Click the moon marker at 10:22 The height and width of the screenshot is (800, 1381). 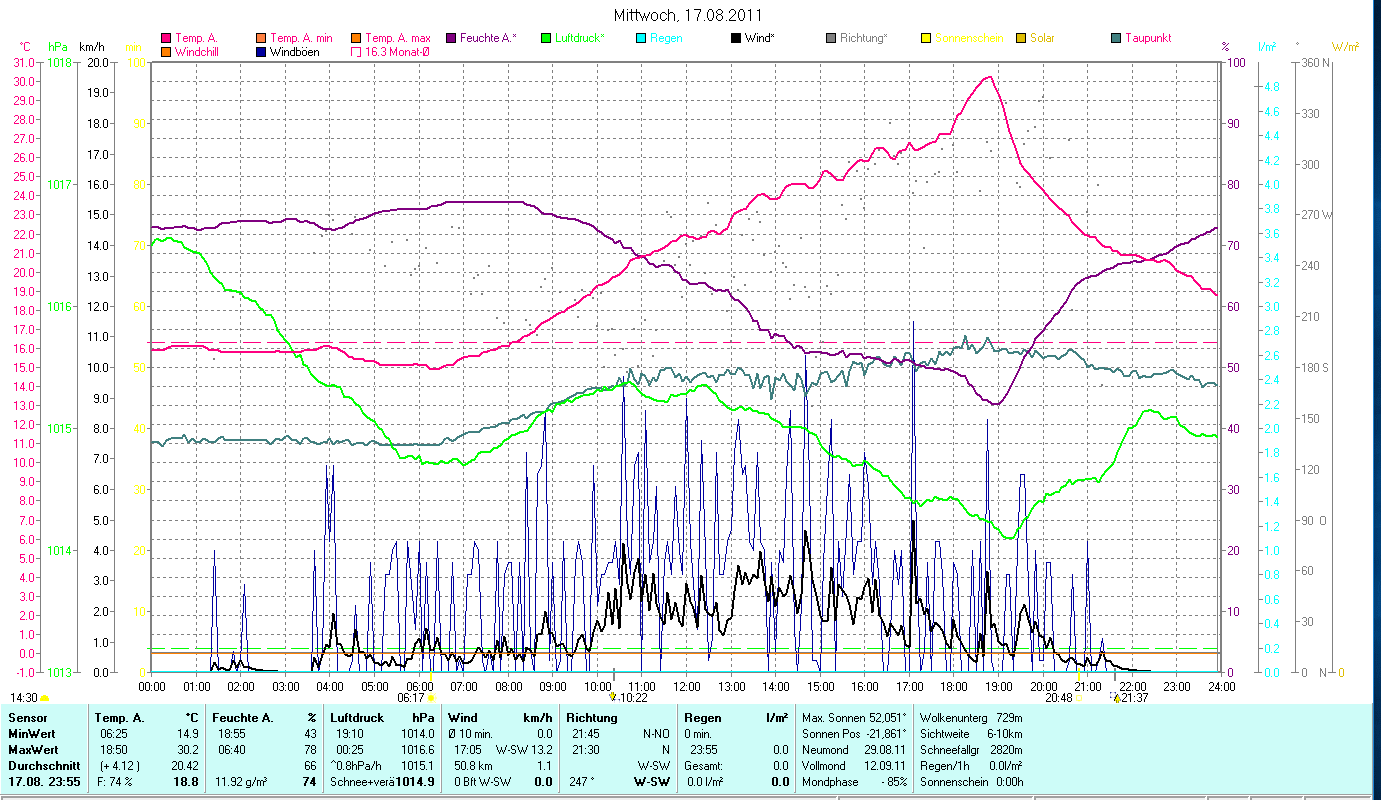(x=612, y=697)
